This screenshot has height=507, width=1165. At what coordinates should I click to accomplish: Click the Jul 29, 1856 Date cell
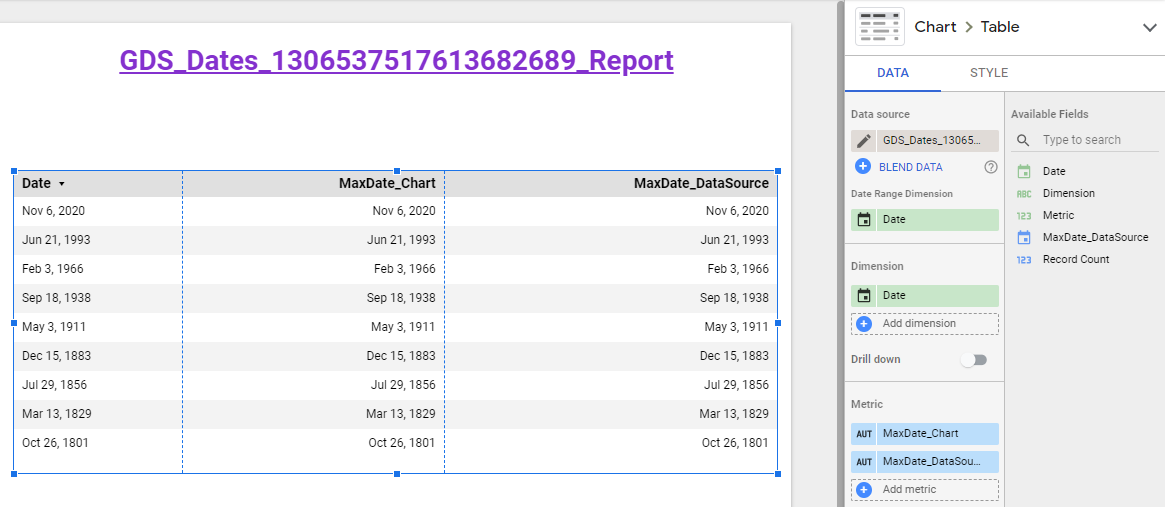pyautogui.click(x=55, y=385)
